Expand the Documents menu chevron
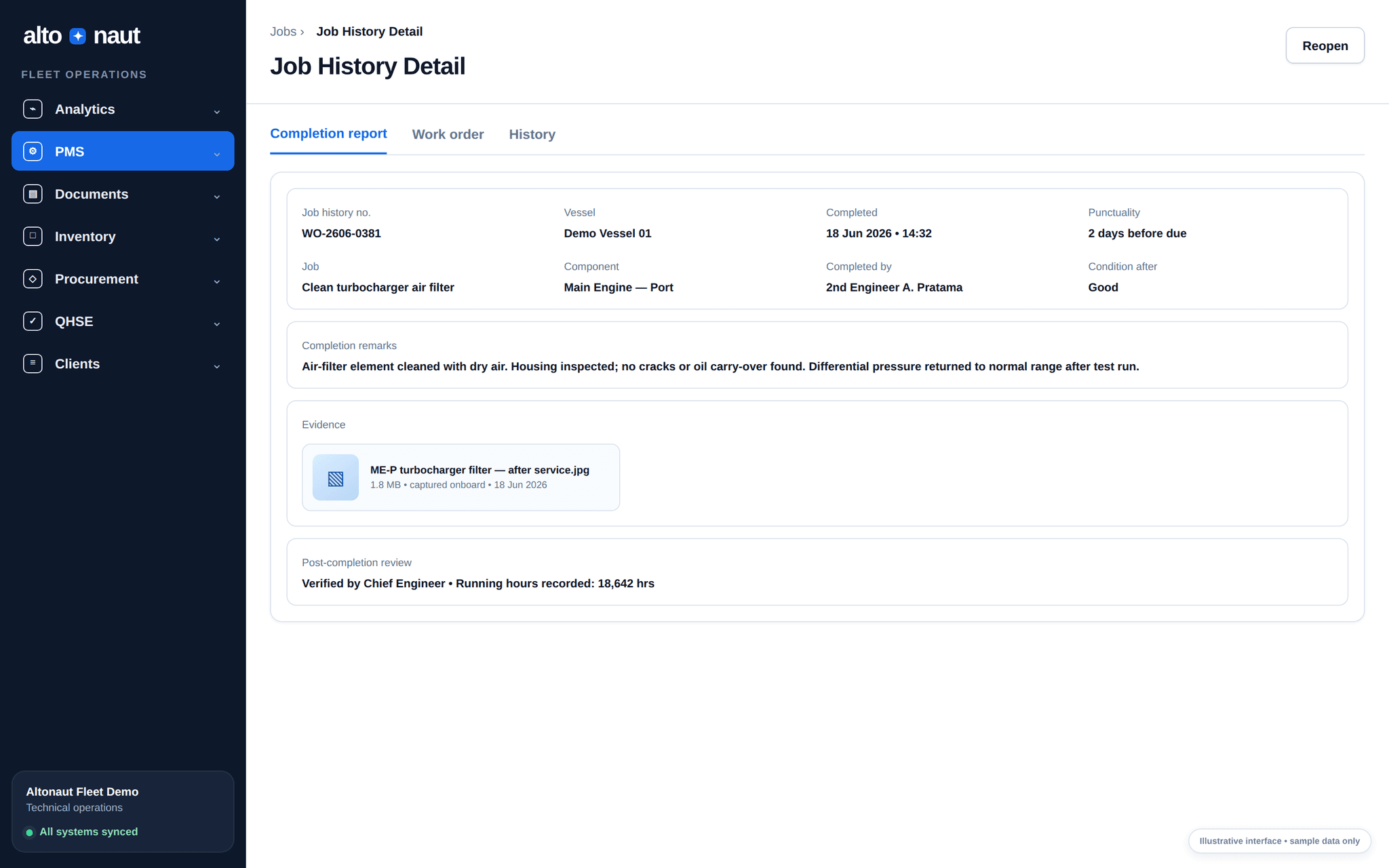 click(x=217, y=196)
